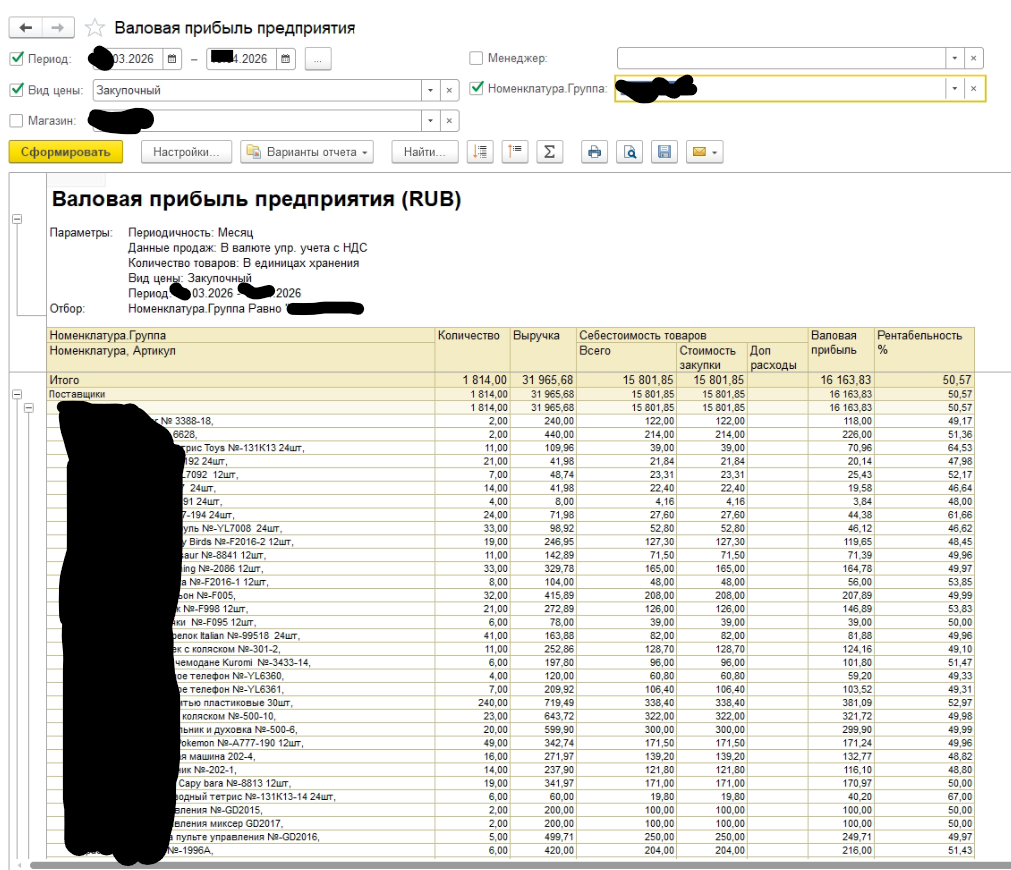Collapse all groups toolbar icon

coord(514,152)
